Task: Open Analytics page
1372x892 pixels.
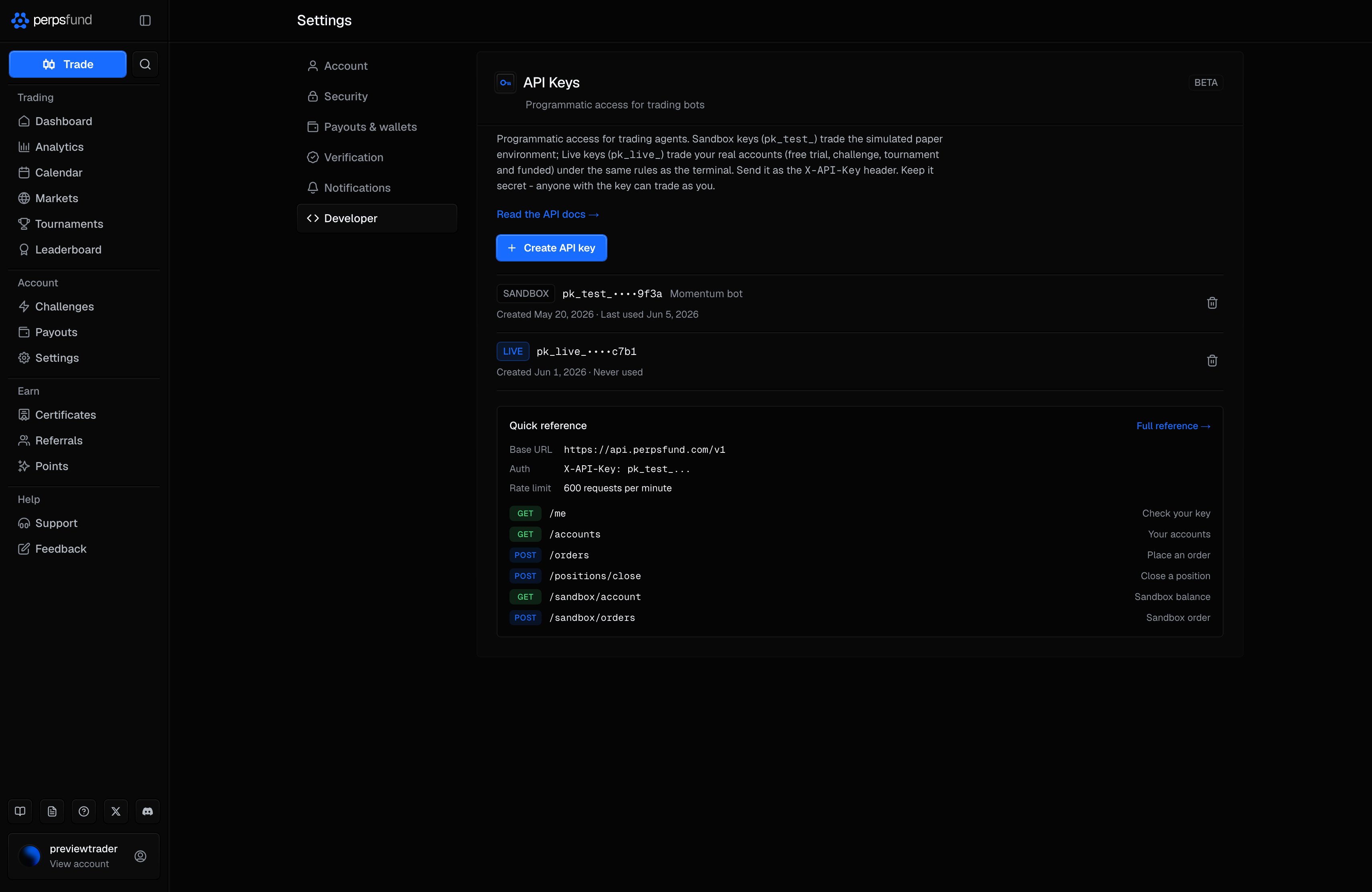Action: click(84, 147)
